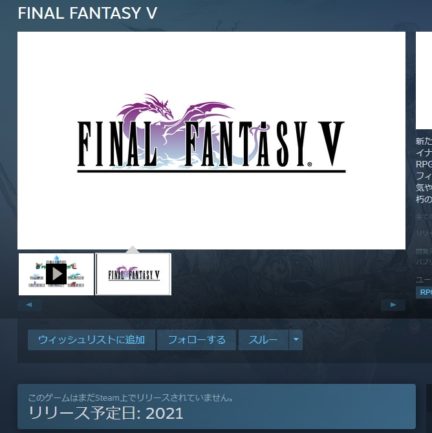Click the スルー ignore button
The width and height of the screenshot is (432, 433).
pyautogui.click(x=263, y=340)
